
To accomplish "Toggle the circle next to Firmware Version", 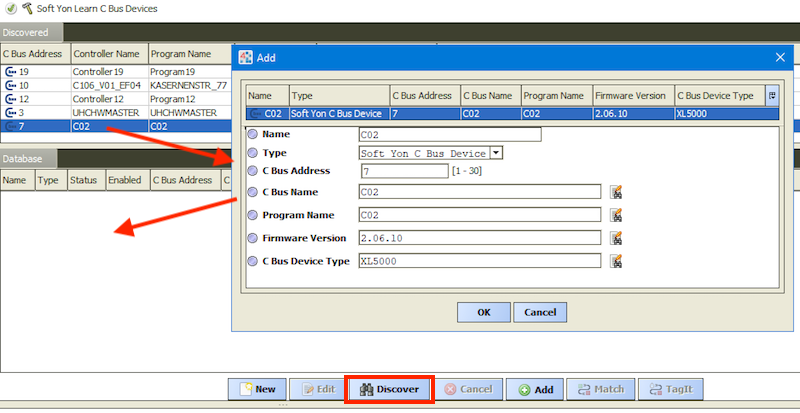I will 252,238.
